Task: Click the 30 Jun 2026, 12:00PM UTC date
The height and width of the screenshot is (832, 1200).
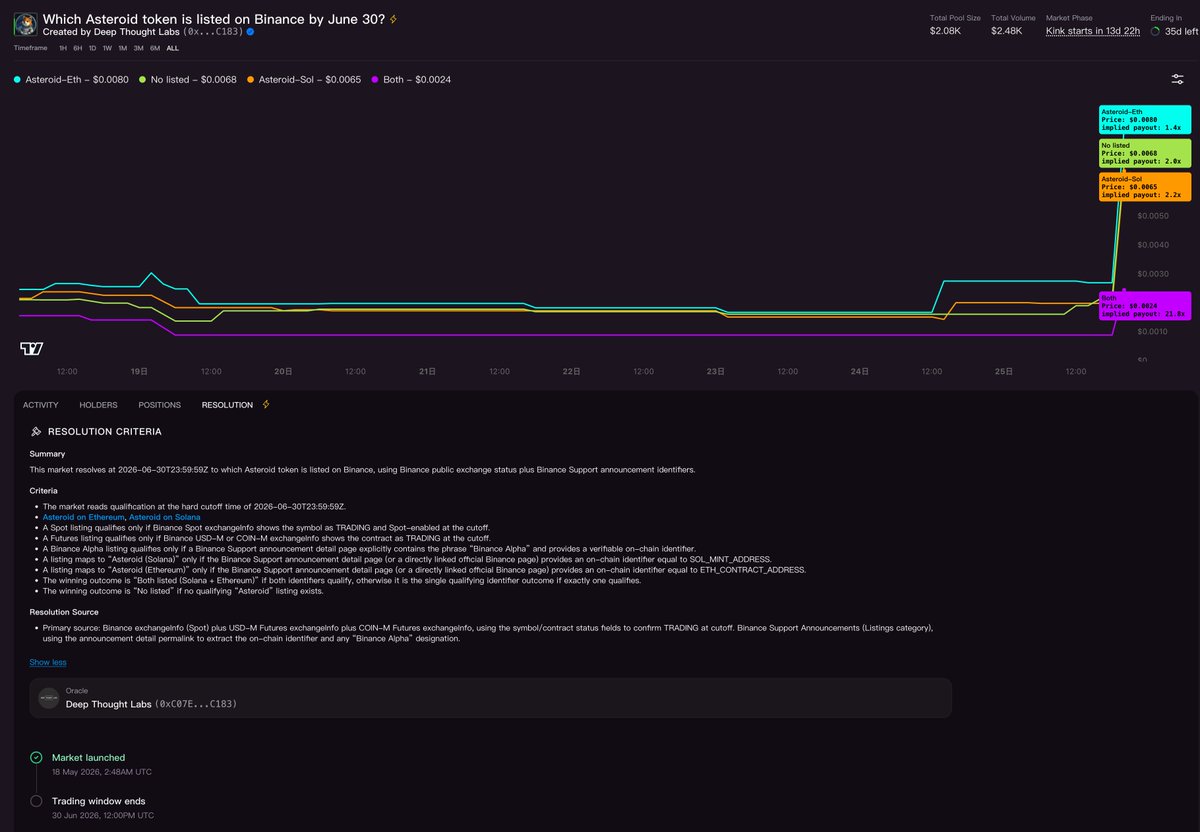Action: 103,815
